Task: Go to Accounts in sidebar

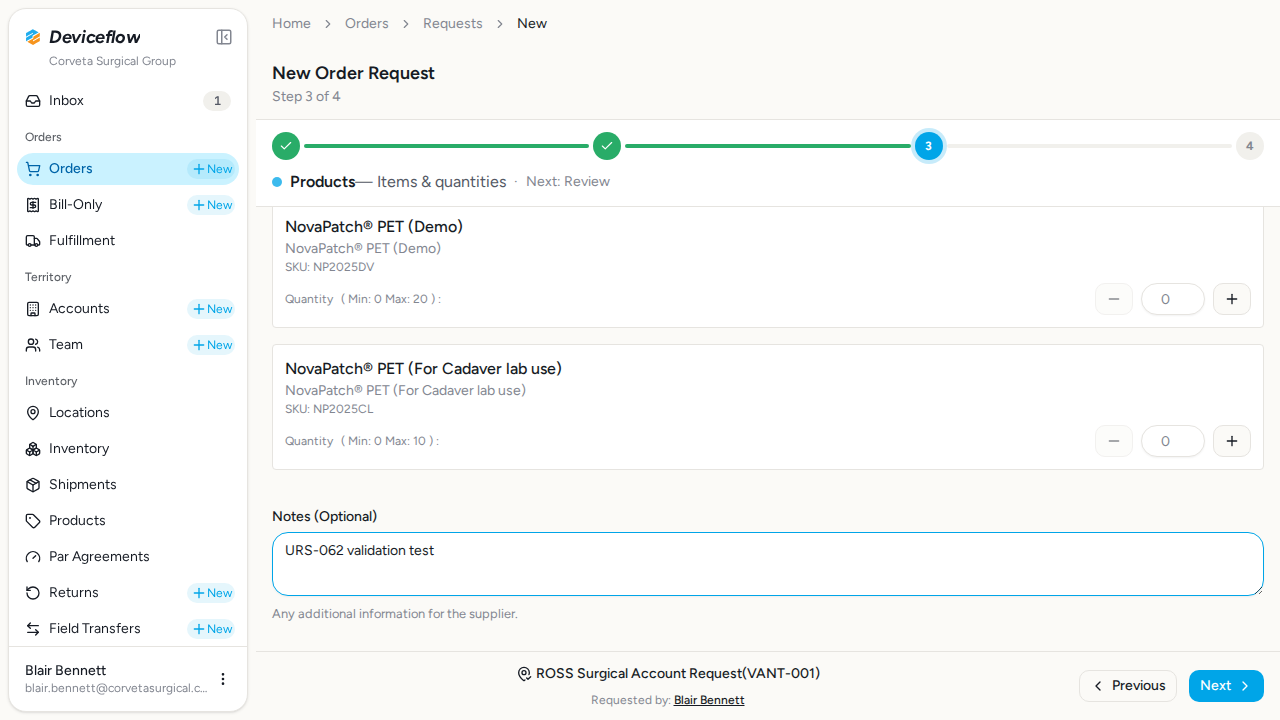Action: coord(128,309)
